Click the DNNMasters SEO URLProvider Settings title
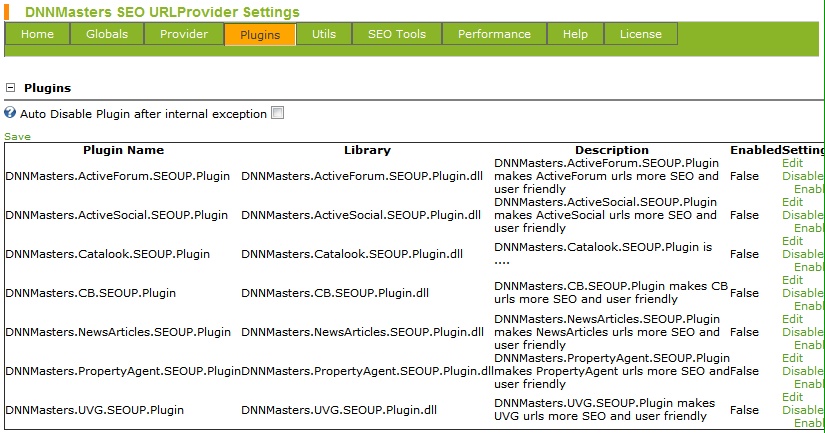This screenshot has height=433, width=825. 162,12
